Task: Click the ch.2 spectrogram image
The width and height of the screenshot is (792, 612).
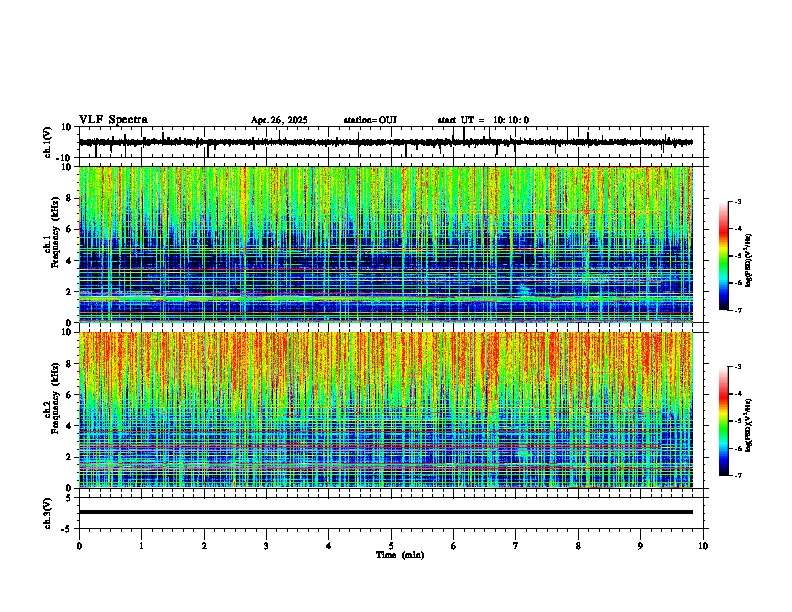Action: coord(386,410)
